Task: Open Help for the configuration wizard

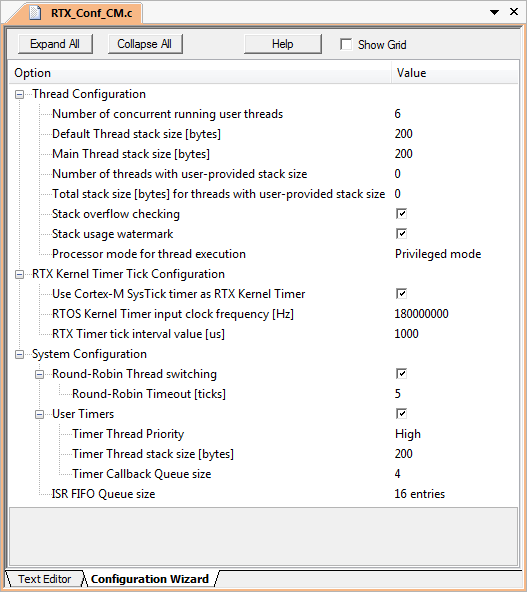Action: (283, 44)
